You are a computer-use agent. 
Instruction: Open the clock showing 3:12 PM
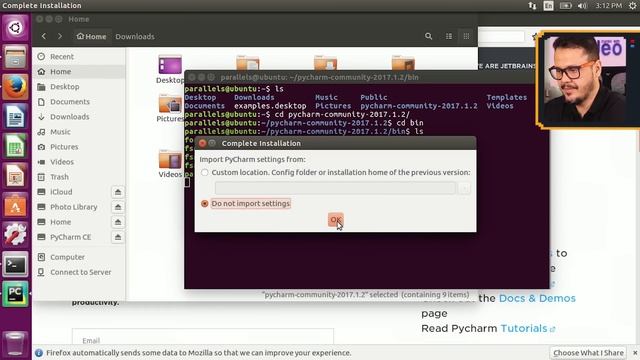coord(608,6)
